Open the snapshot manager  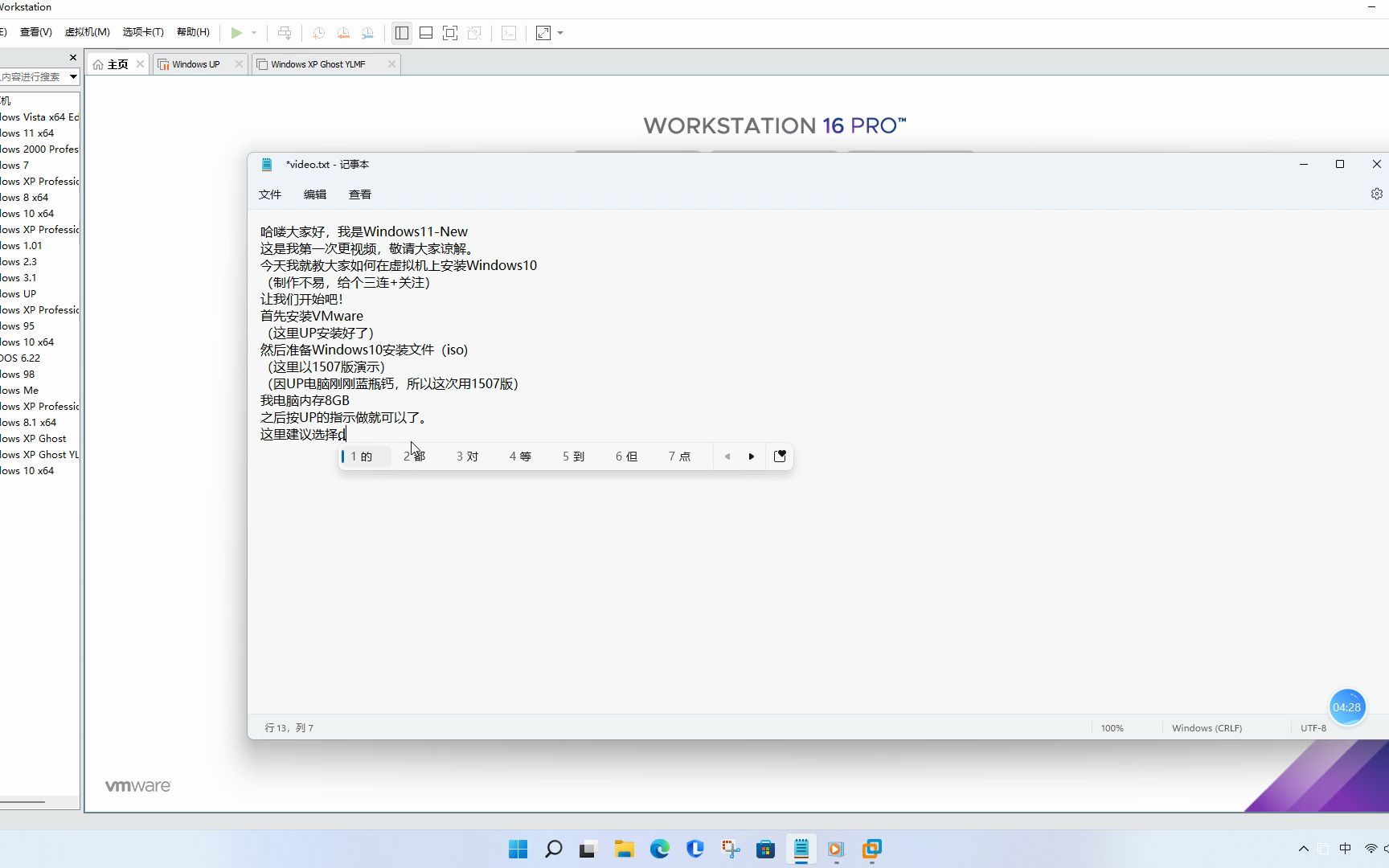coord(368,32)
